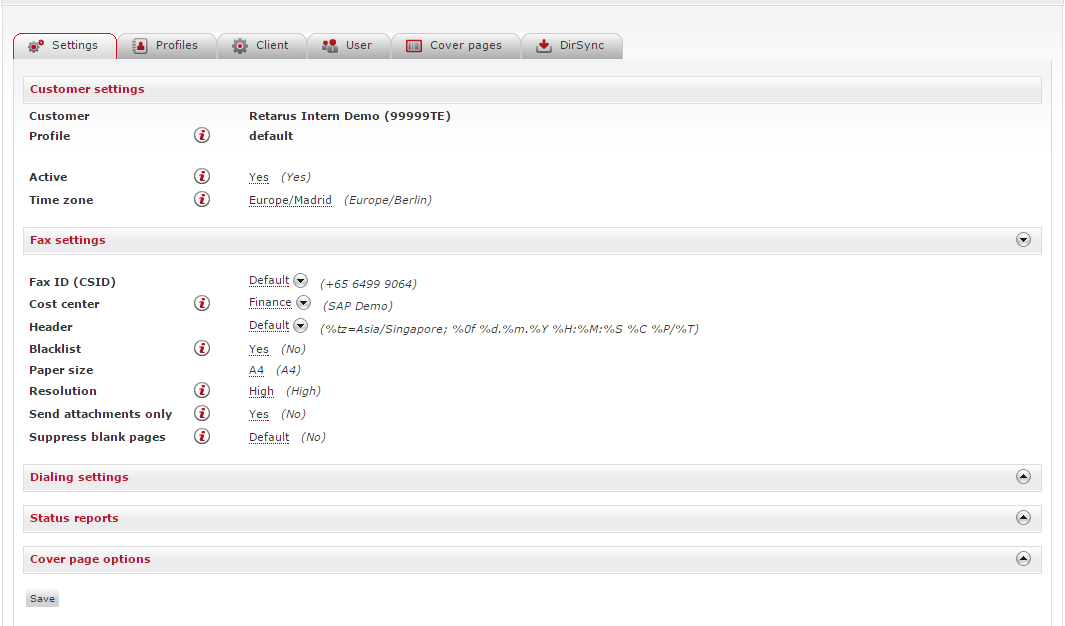The image size is (1065, 626).
Task: Toggle the Blacklist setting
Action: tap(258, 348)
